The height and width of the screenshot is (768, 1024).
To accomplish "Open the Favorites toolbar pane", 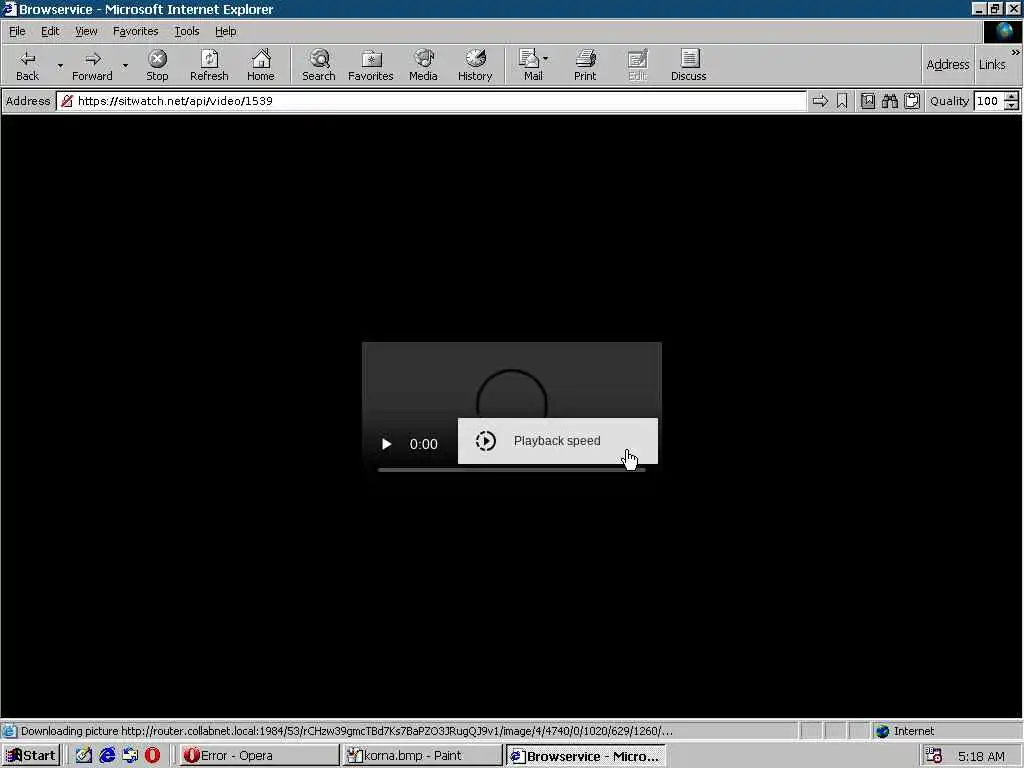I will point(370,65).
